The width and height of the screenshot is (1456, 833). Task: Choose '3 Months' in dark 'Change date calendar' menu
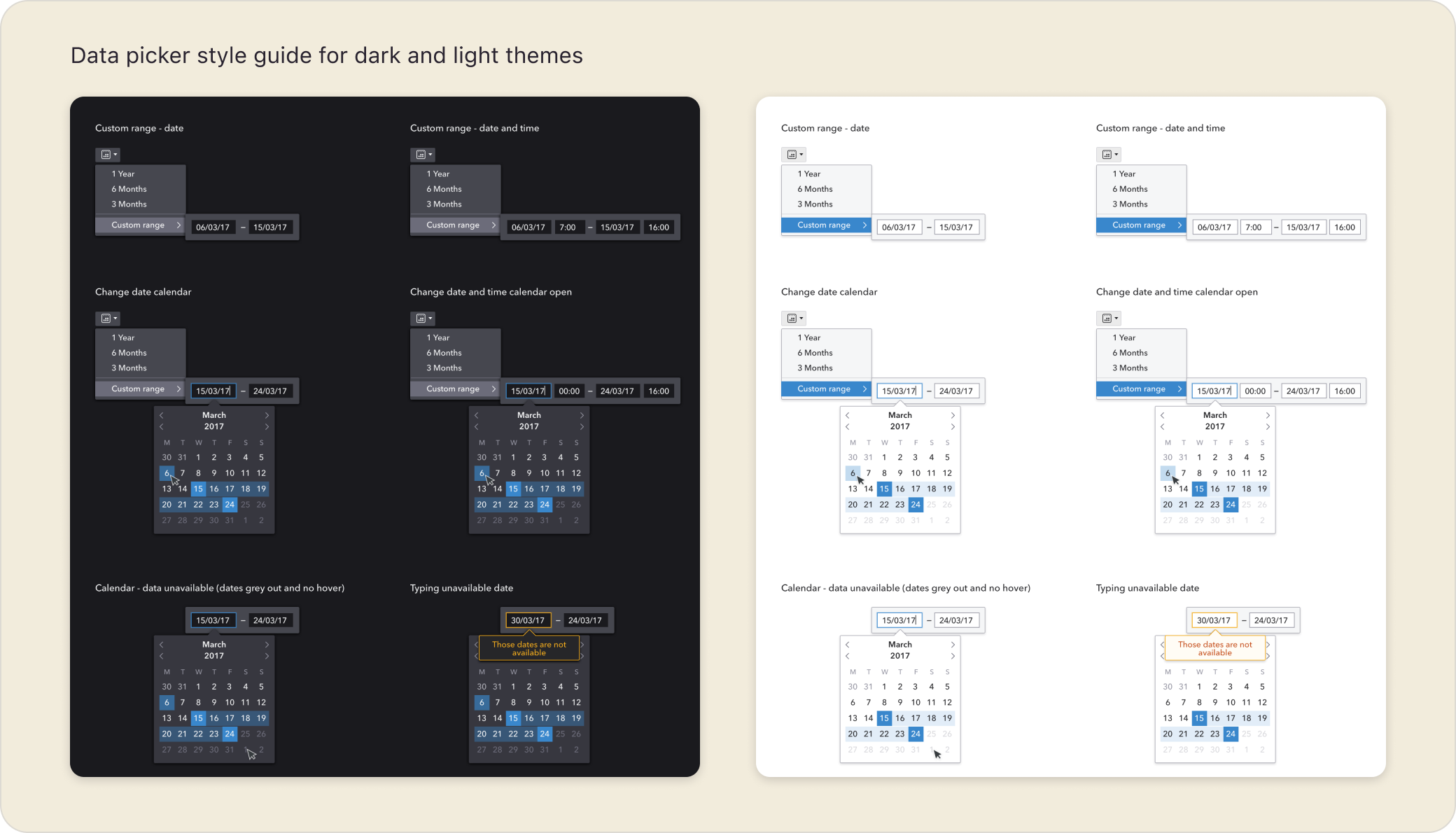pos(141,368)
